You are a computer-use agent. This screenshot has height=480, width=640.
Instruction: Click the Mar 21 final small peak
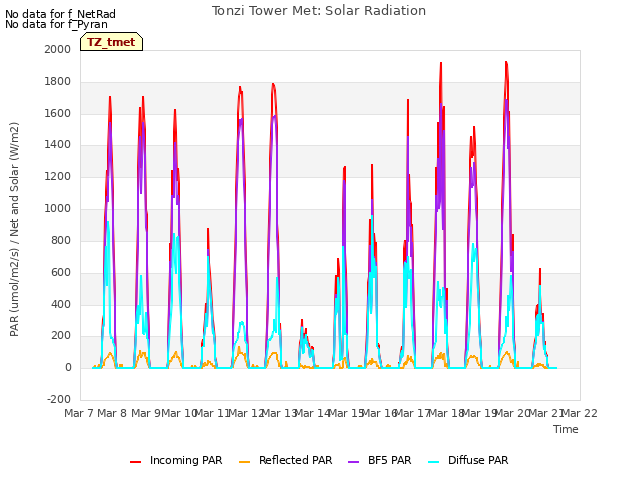540,269
